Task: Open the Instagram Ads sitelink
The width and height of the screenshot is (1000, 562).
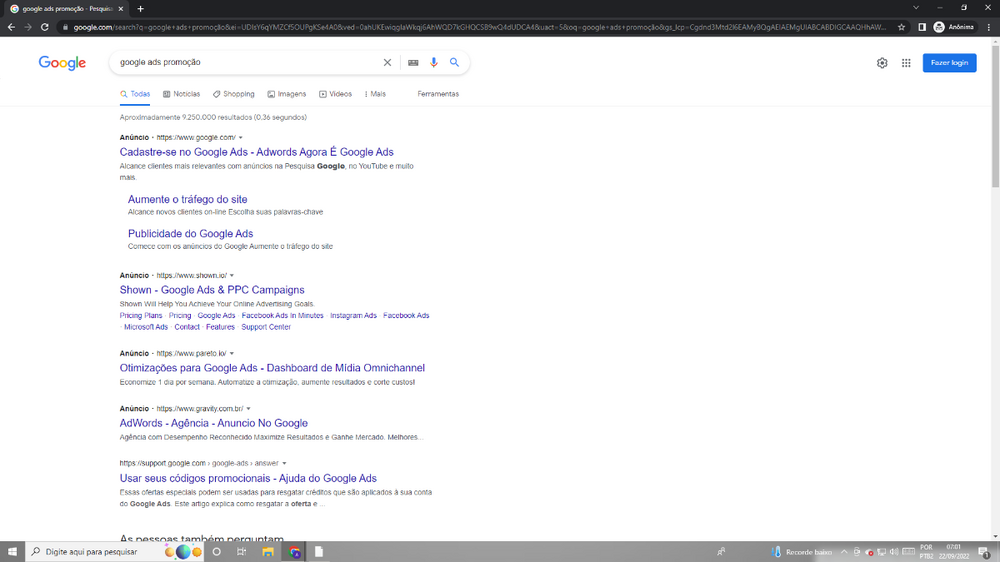Action: point(353,316)
